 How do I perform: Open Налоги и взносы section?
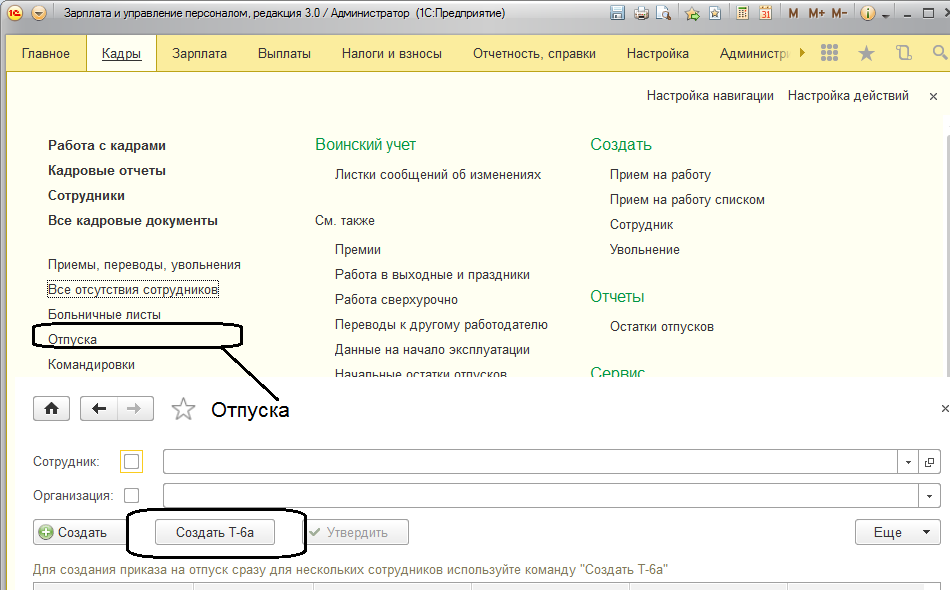[x=391, y=53]
